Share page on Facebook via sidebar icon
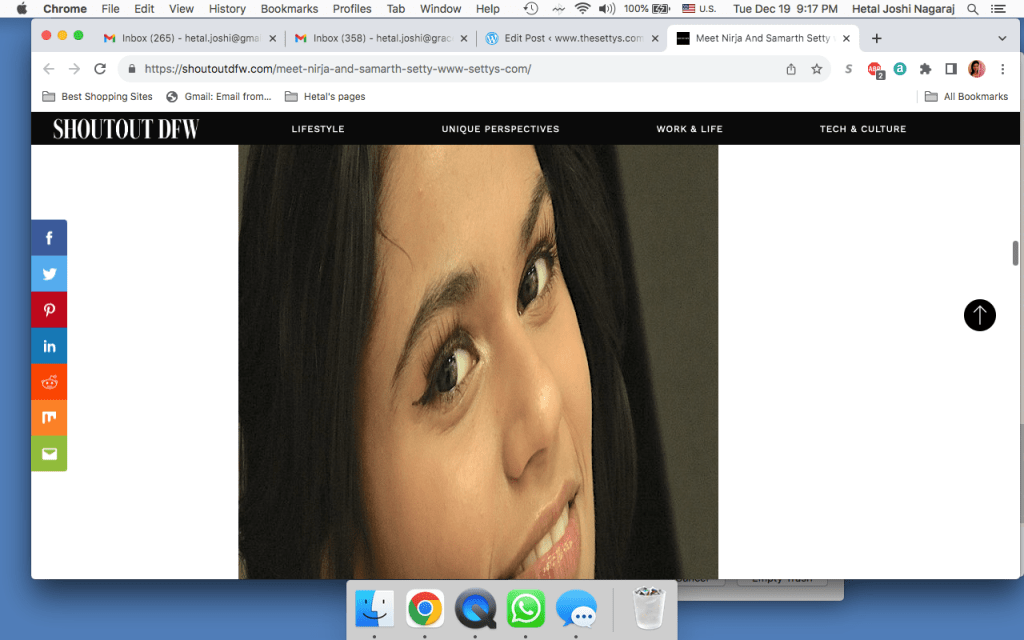1024x640 pixels. (49, 238)
